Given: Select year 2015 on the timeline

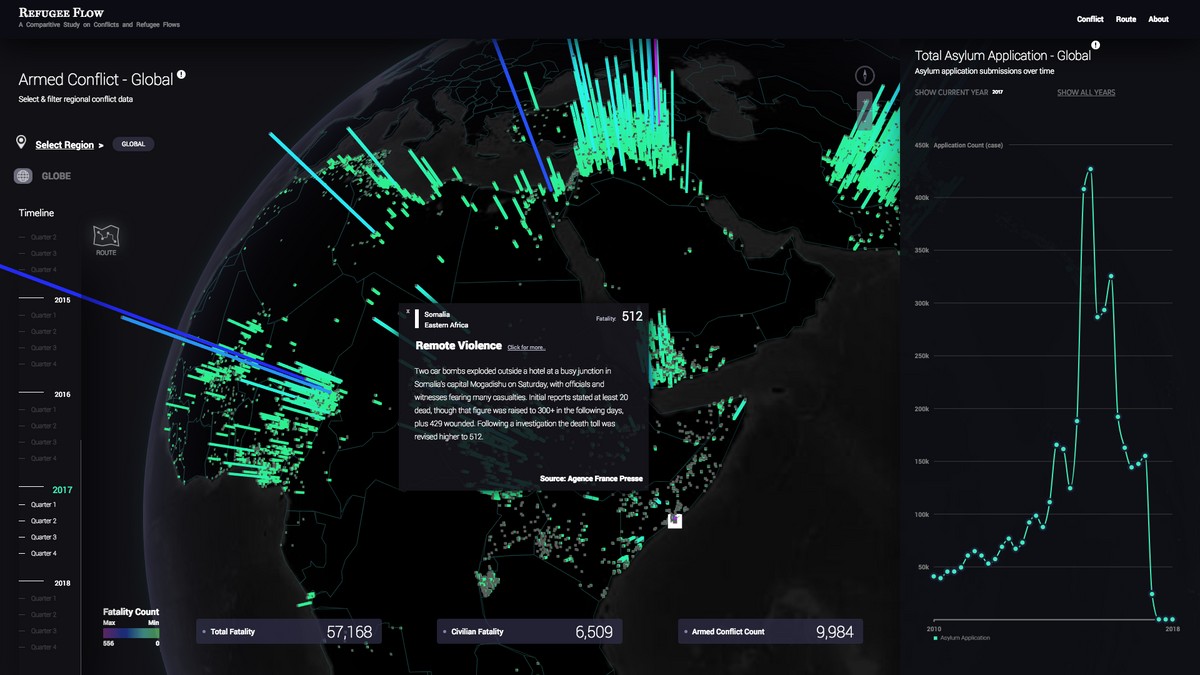Looking at the screenshot, I should pos(62,300).
